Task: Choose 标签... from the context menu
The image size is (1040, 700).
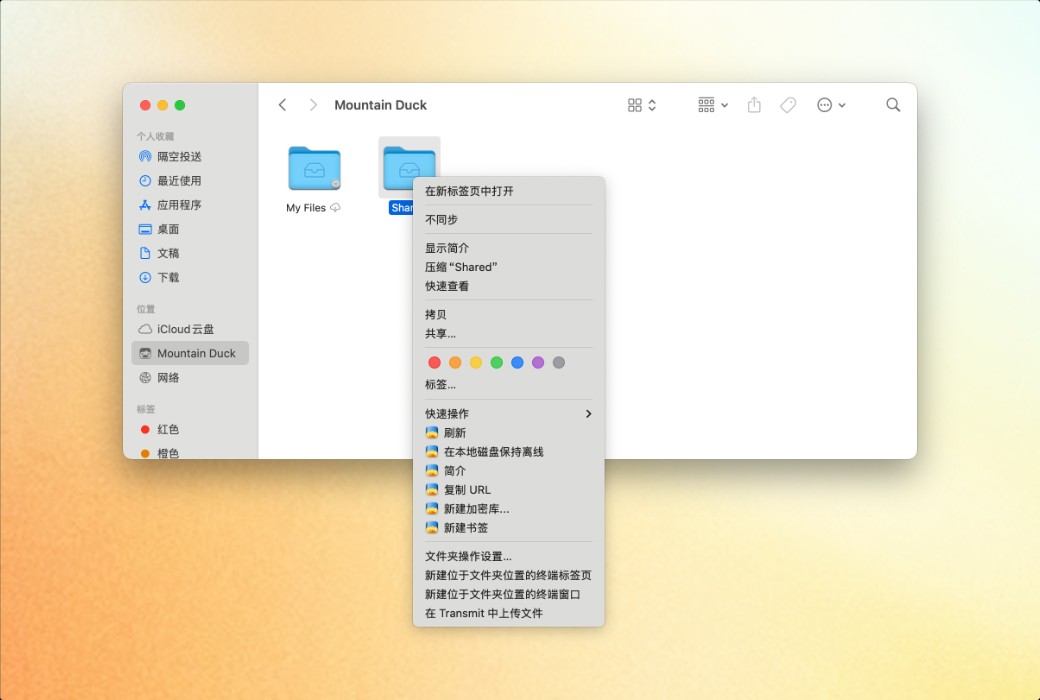Action: coord(509,384)
